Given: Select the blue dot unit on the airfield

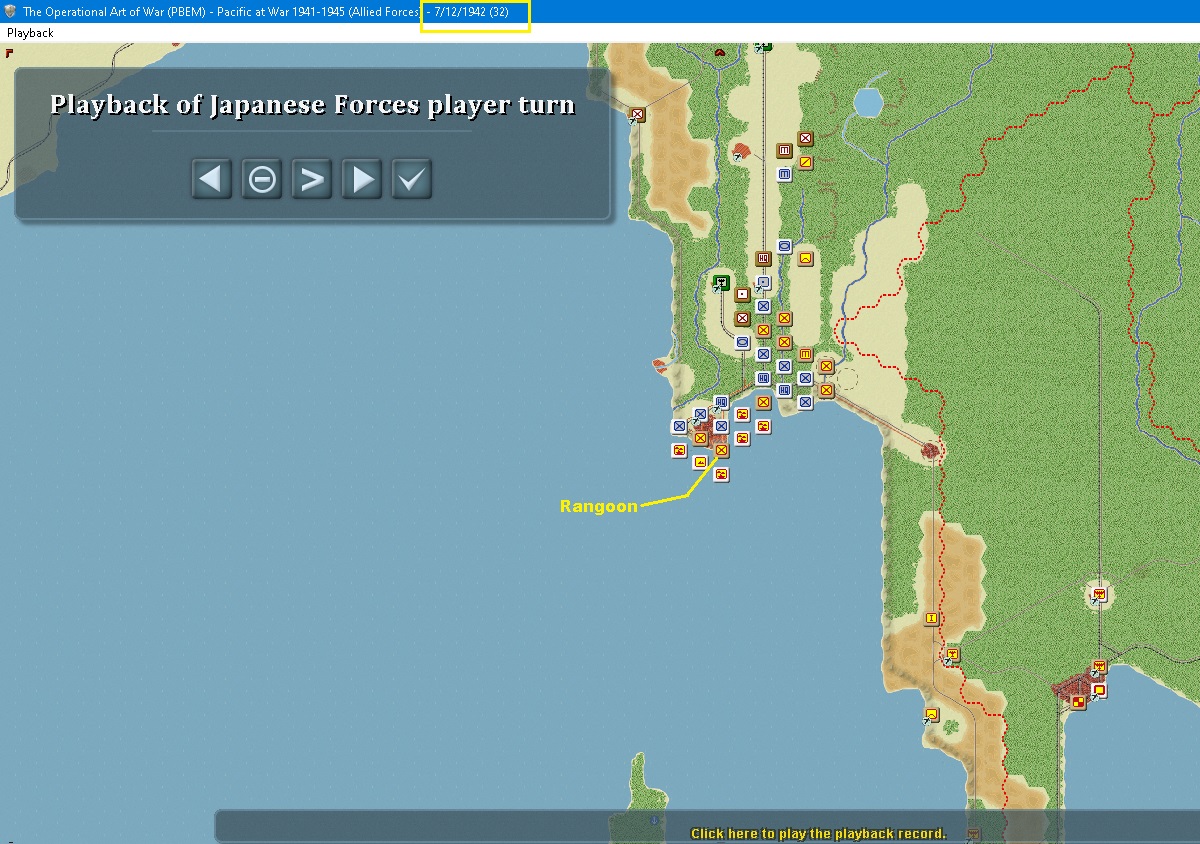Looking at the screenshot, I should (x=763, y=283).
